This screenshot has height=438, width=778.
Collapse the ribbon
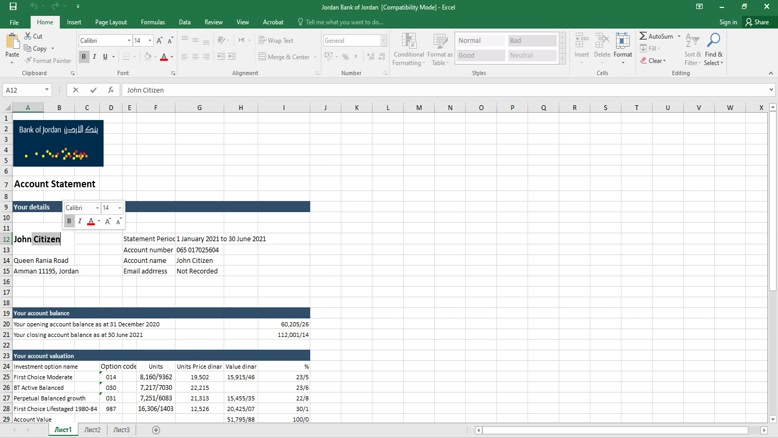(771, 73)
